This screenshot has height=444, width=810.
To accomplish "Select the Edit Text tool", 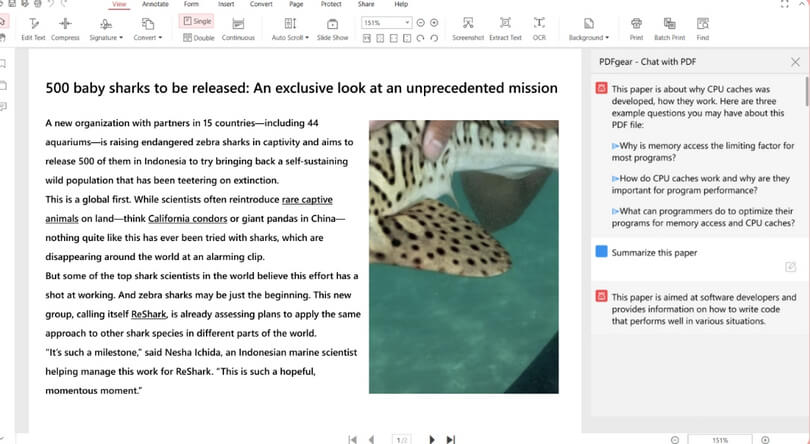I will coord(34,29).
